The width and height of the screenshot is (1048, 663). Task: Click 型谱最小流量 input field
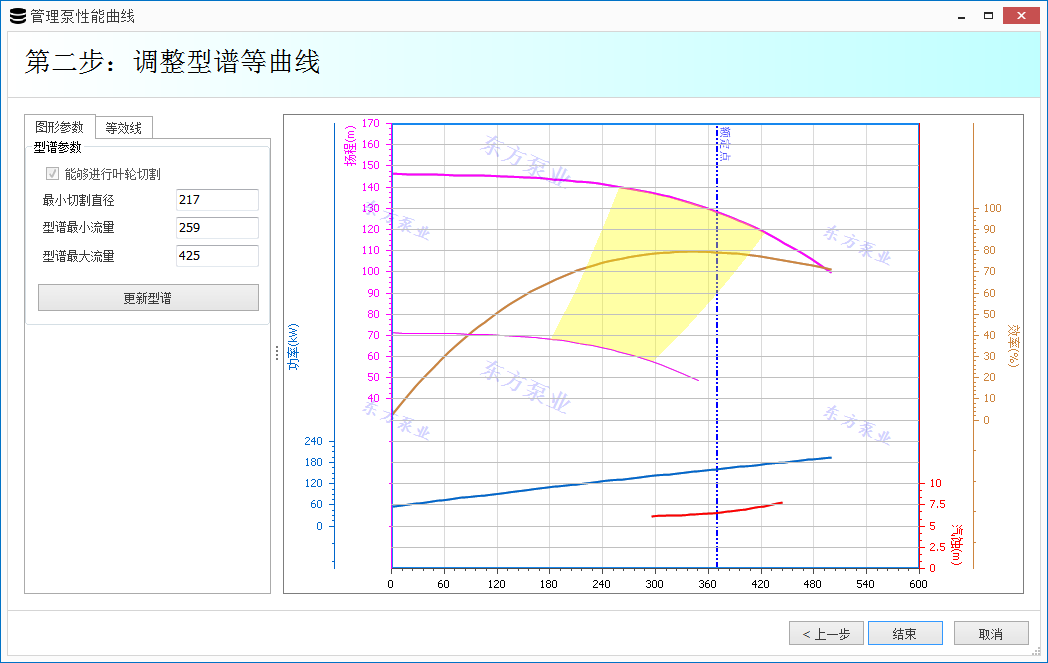217,228
